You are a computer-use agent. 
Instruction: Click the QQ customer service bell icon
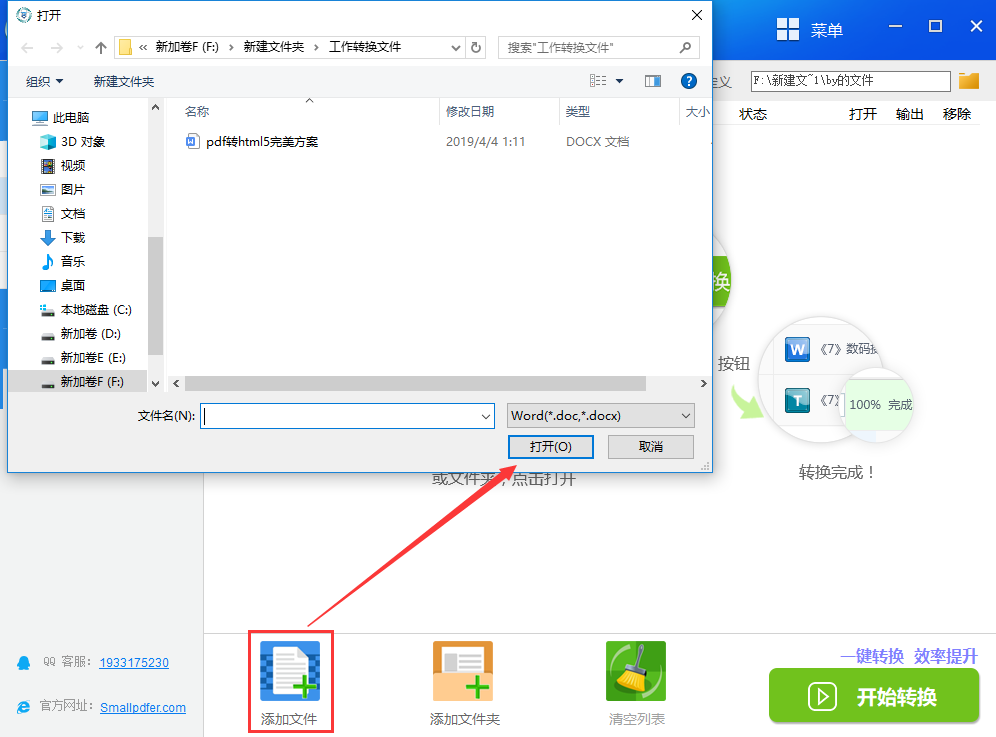(24, 663)
